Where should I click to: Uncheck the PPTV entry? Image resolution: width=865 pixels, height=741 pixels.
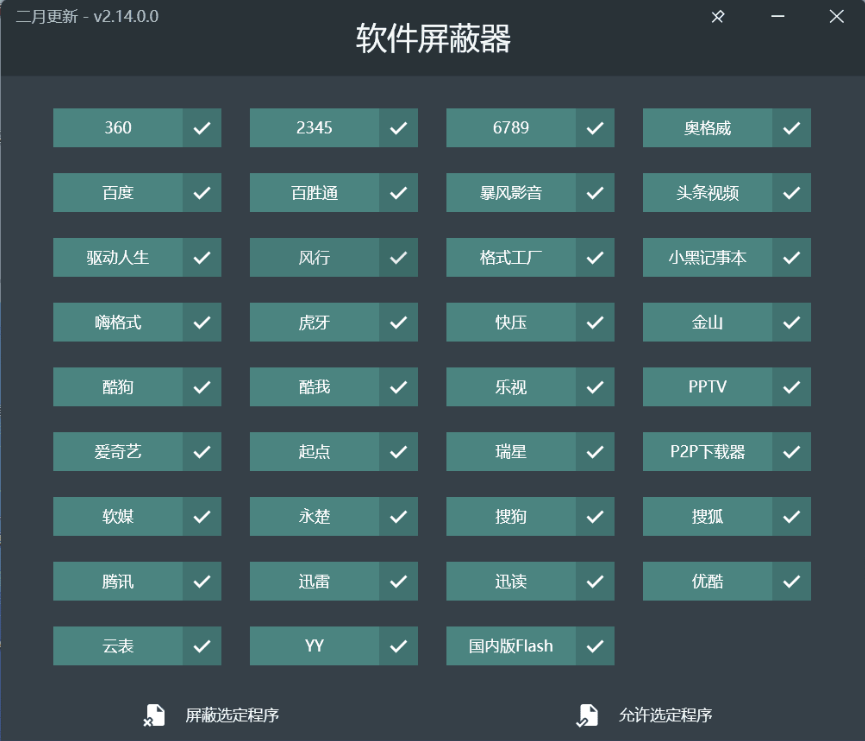pos(791,387)
